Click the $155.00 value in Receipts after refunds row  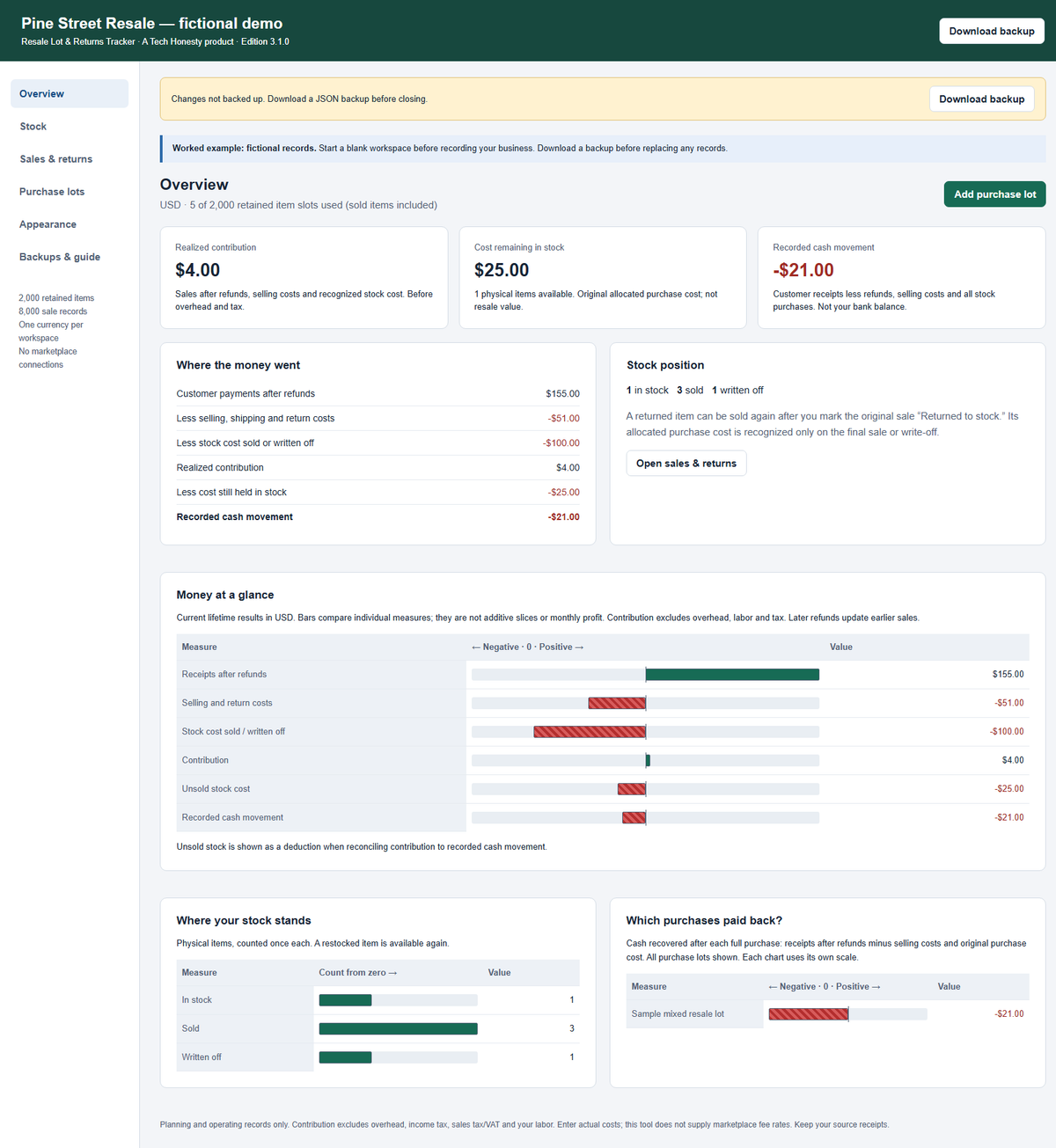click(x=1008, y=675)
